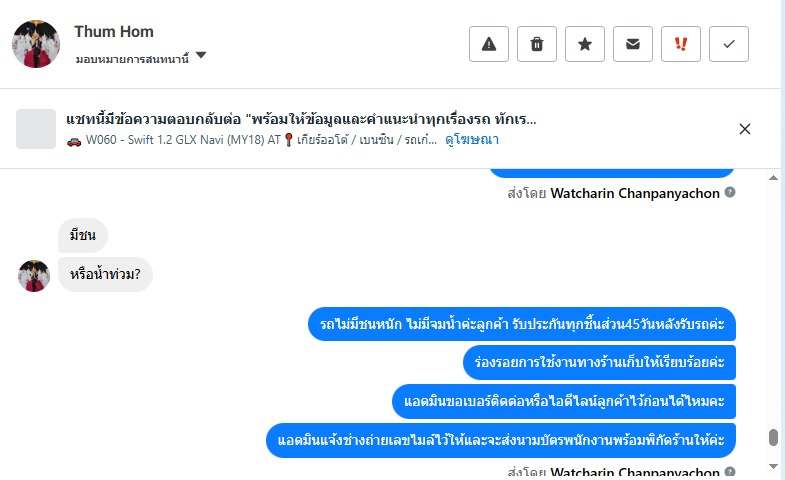The height and width of the screenshot is (480, 785).
Task: Click the info icon beside upper Watcharin Chanpanyachon
Action: point(730,192)
